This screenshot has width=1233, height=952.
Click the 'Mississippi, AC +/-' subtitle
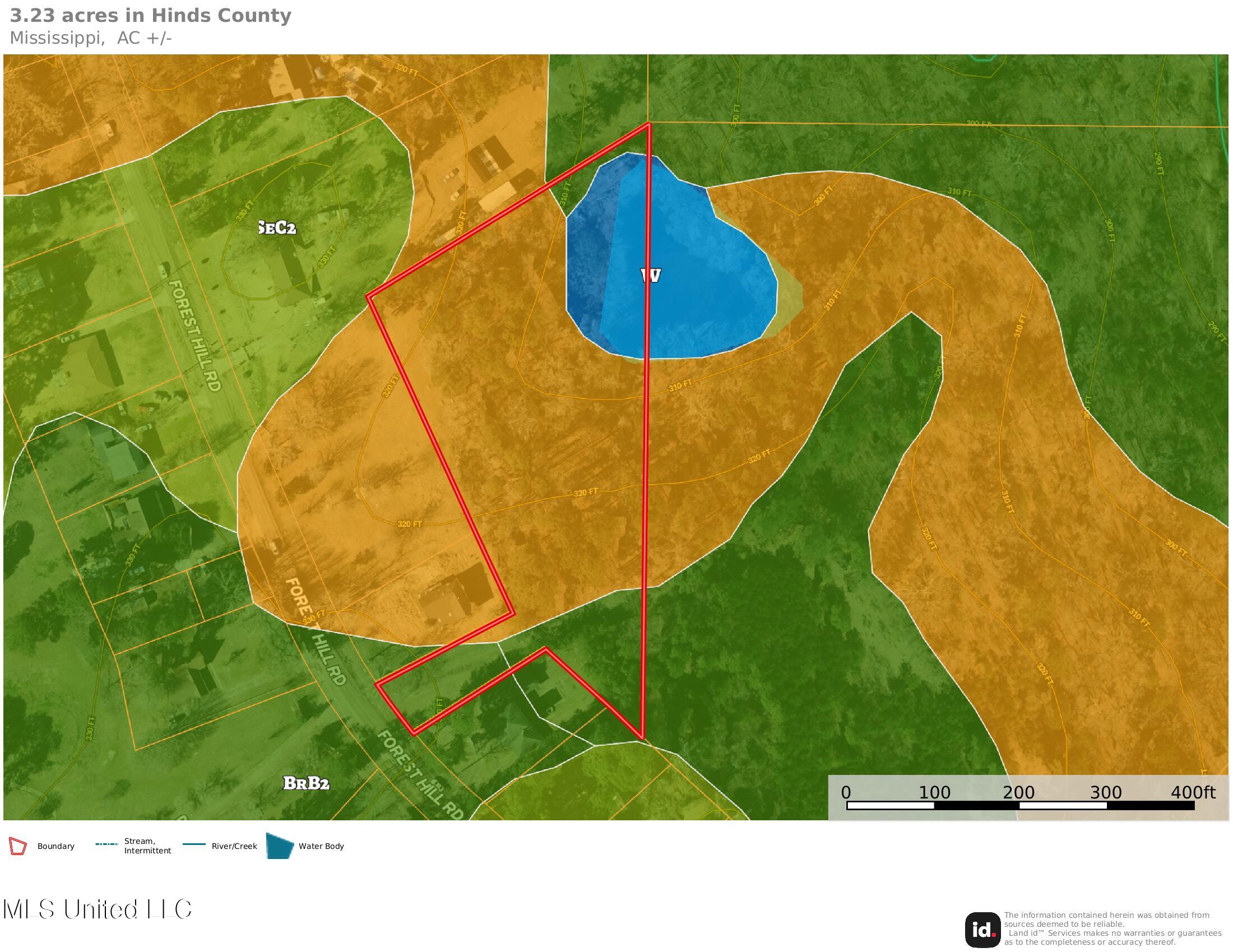tap(90, 38)
